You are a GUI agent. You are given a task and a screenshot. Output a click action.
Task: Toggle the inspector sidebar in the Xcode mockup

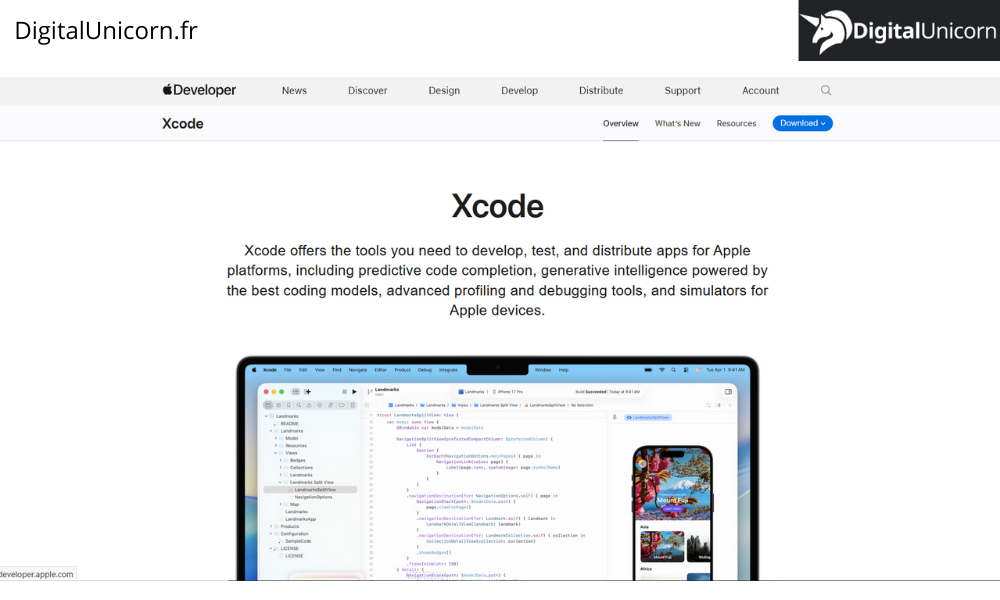728,392
